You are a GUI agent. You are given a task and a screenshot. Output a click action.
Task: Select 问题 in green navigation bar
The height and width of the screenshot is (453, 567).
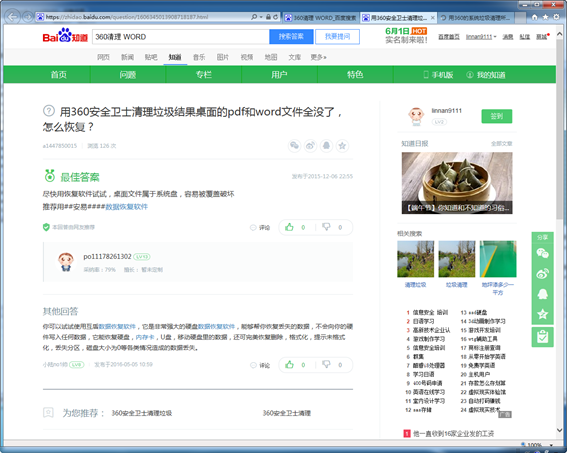(x=128, y=74)
